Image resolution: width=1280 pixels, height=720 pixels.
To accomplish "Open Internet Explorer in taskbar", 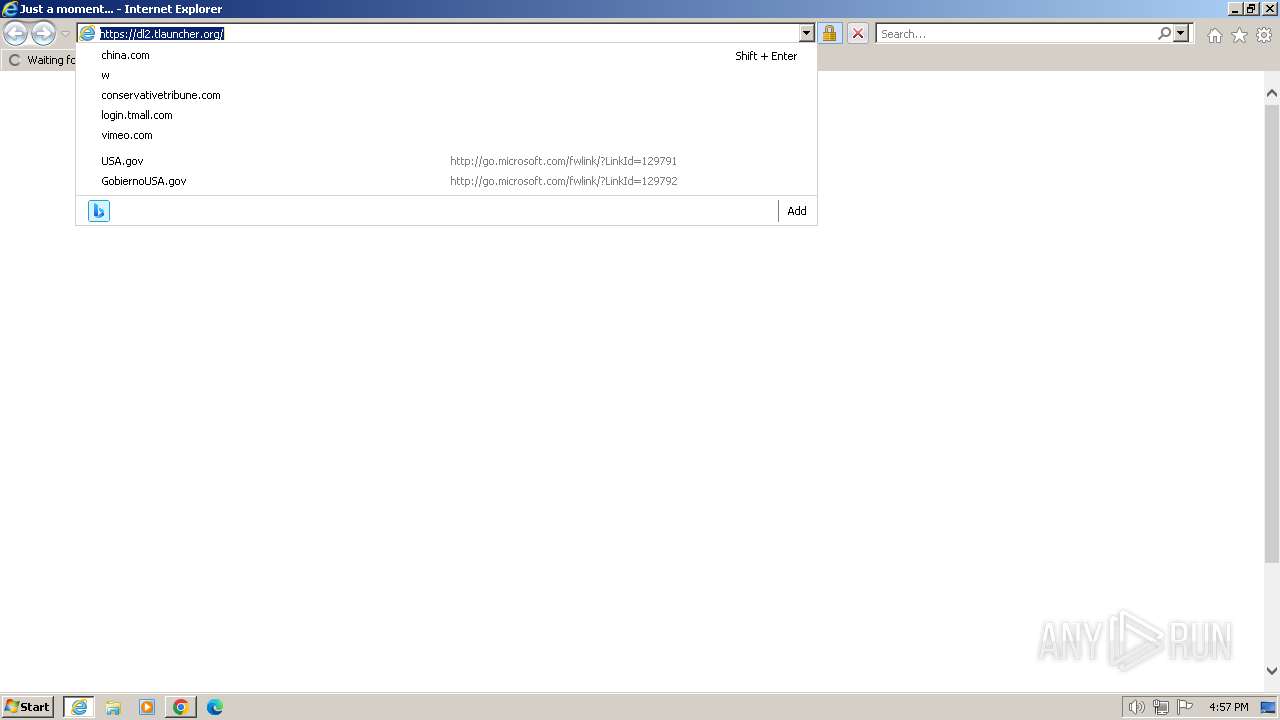I will [x=79, y=707].
